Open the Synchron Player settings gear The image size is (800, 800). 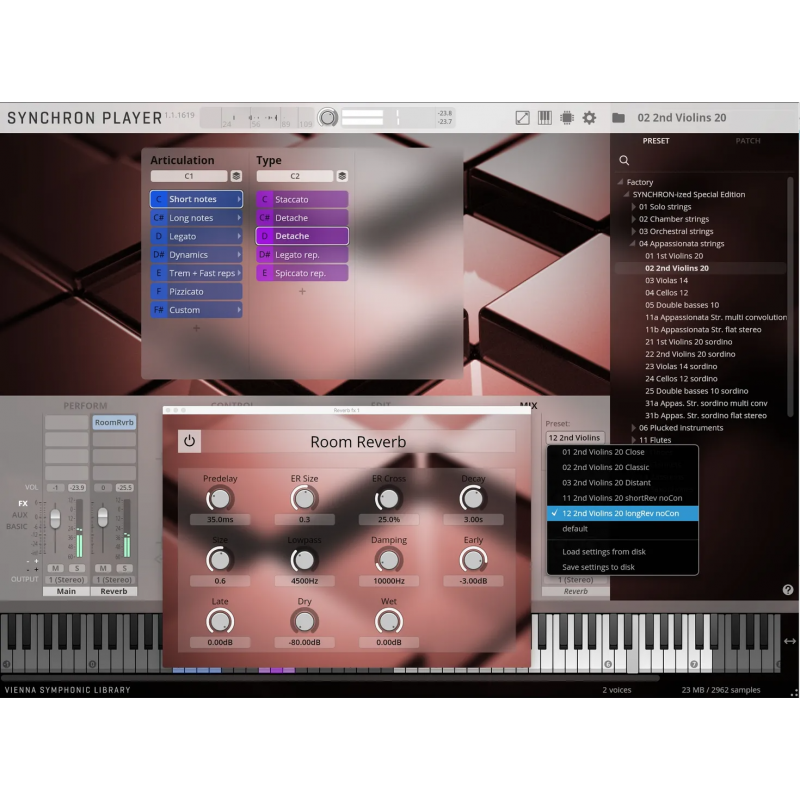(589, 117)
